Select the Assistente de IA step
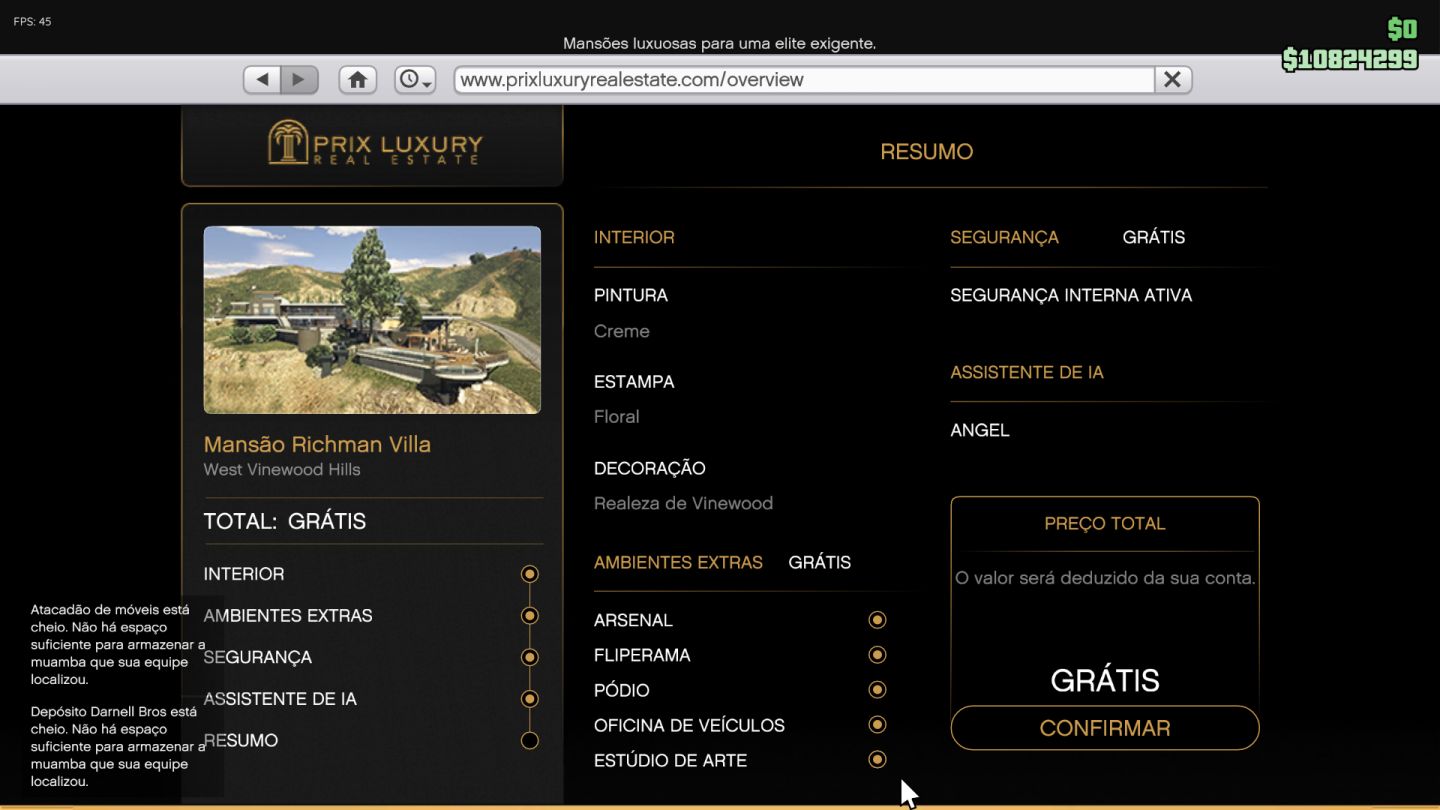Viewport: 1440px width, 810px height. tap(280, 699)
